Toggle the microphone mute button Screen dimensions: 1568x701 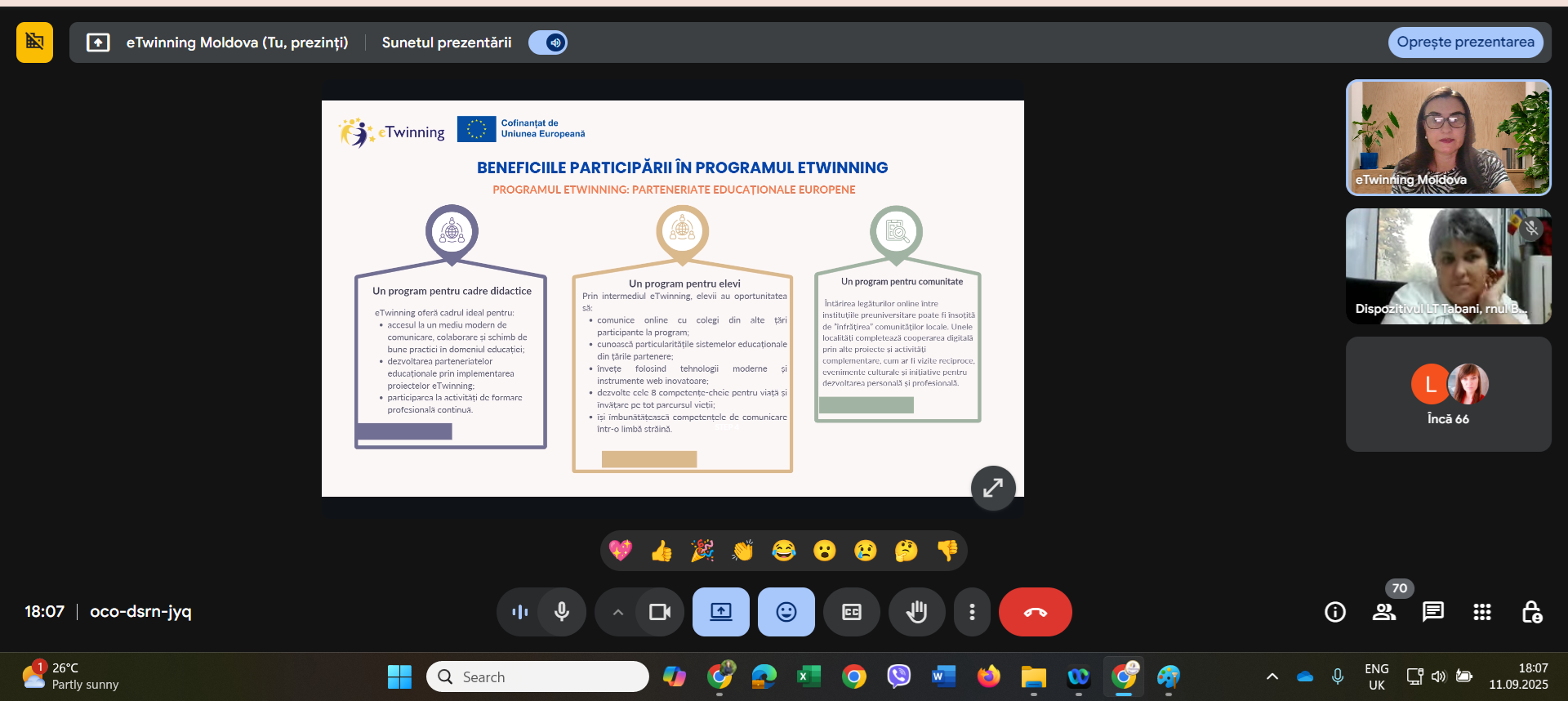(x=562, y=612)
